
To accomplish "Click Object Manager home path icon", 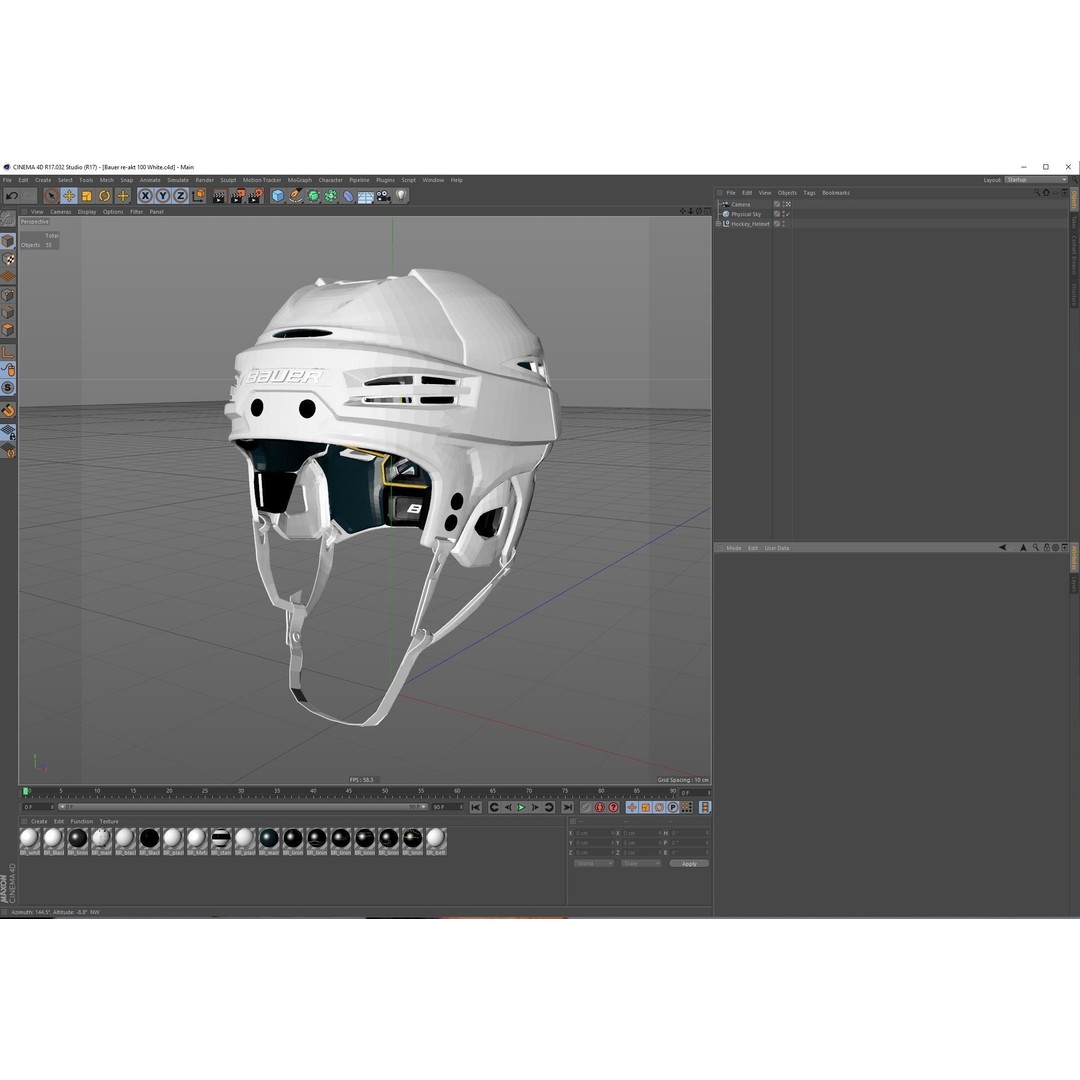I will [x=1046, y=193].
